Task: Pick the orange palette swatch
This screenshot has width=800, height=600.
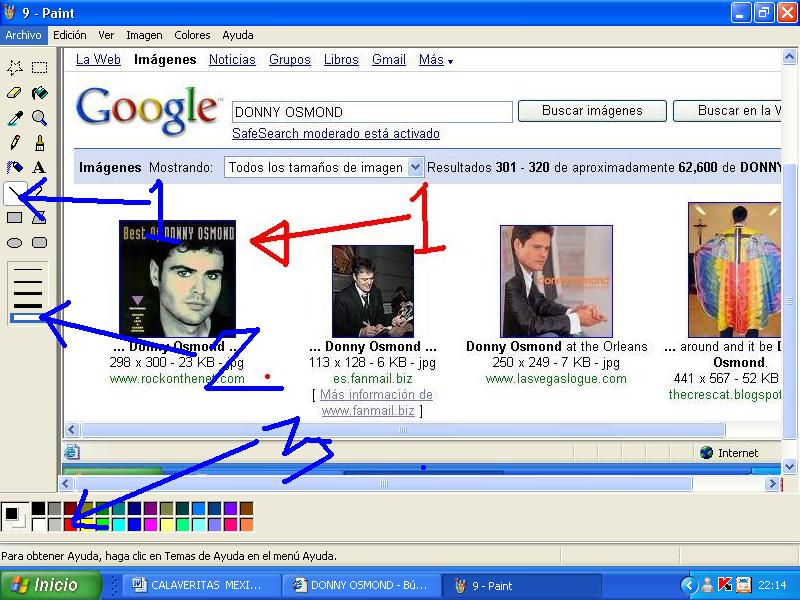Action: click(246, 524)
